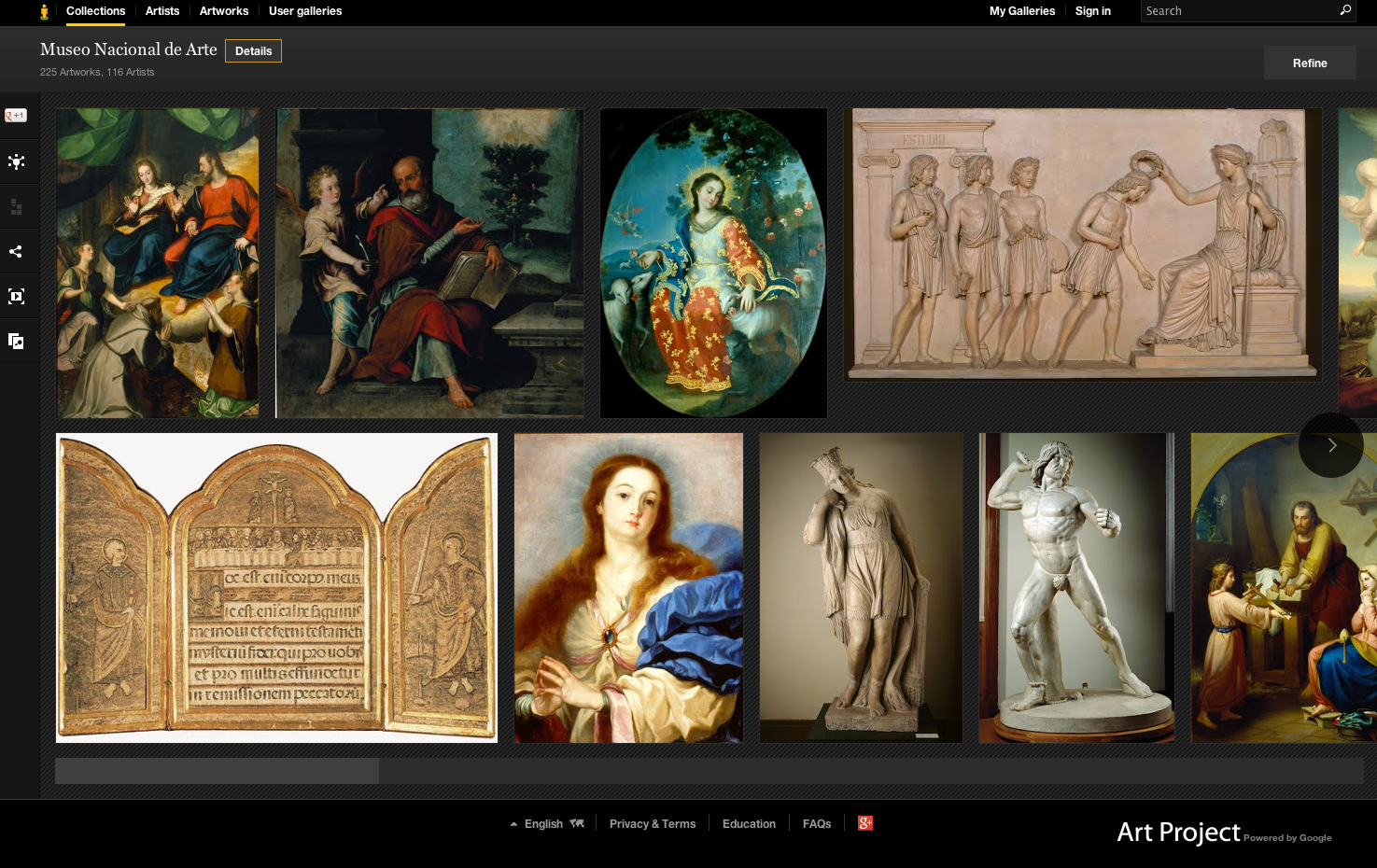Click the grid view icon in sidebar
The height and width of the screenshot is (868, 1377).
[16, 206]
